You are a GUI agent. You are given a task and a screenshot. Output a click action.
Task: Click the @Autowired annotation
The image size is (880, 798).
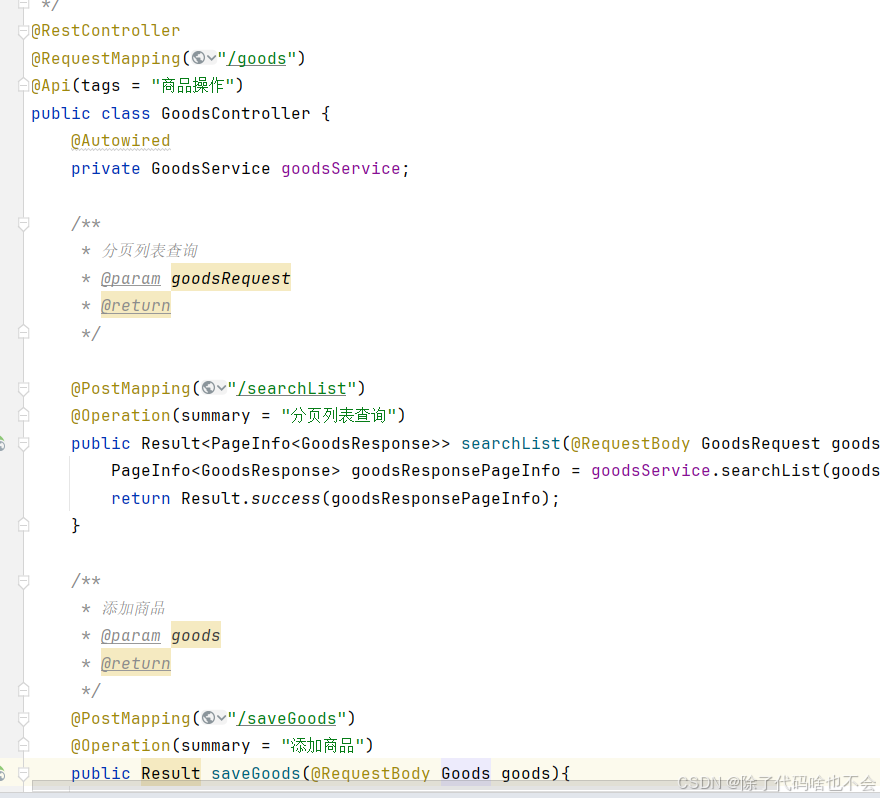tap(120, 140)
